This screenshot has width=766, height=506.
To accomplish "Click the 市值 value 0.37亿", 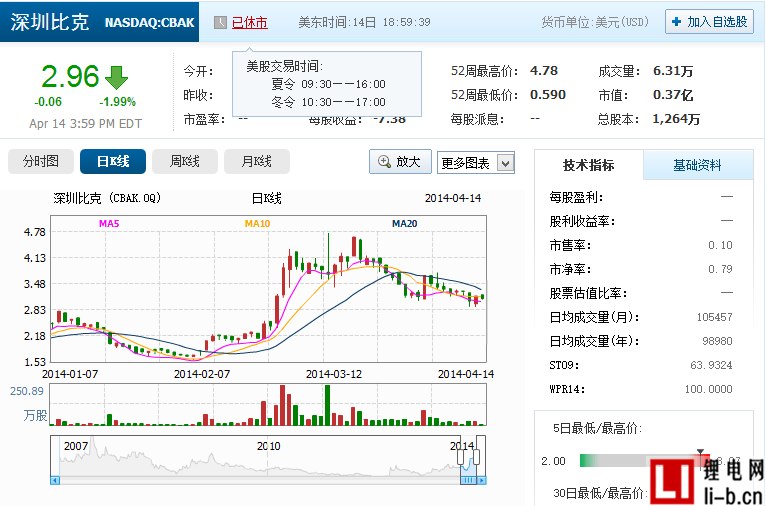I will (673, 95).
